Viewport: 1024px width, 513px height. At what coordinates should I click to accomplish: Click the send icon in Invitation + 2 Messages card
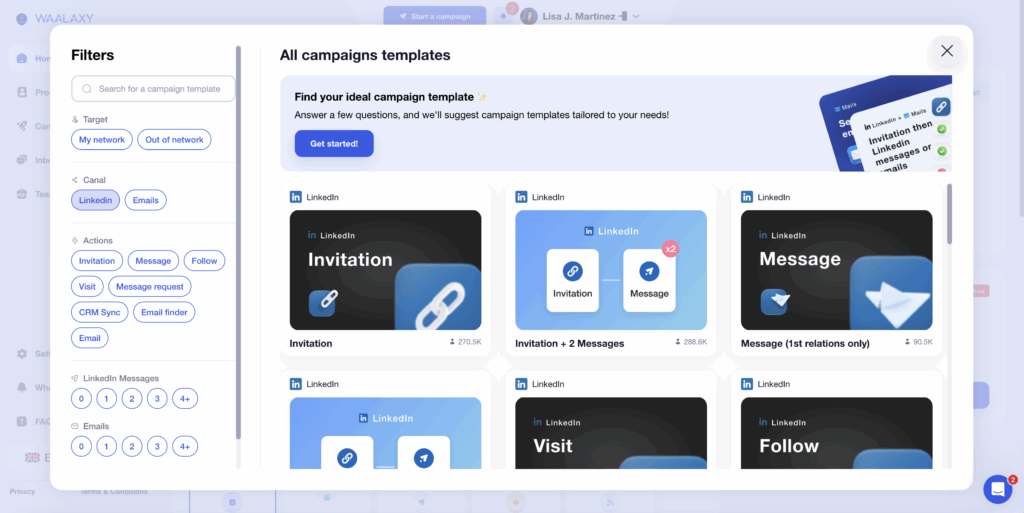pyautogui.click(x=649, y=272)
